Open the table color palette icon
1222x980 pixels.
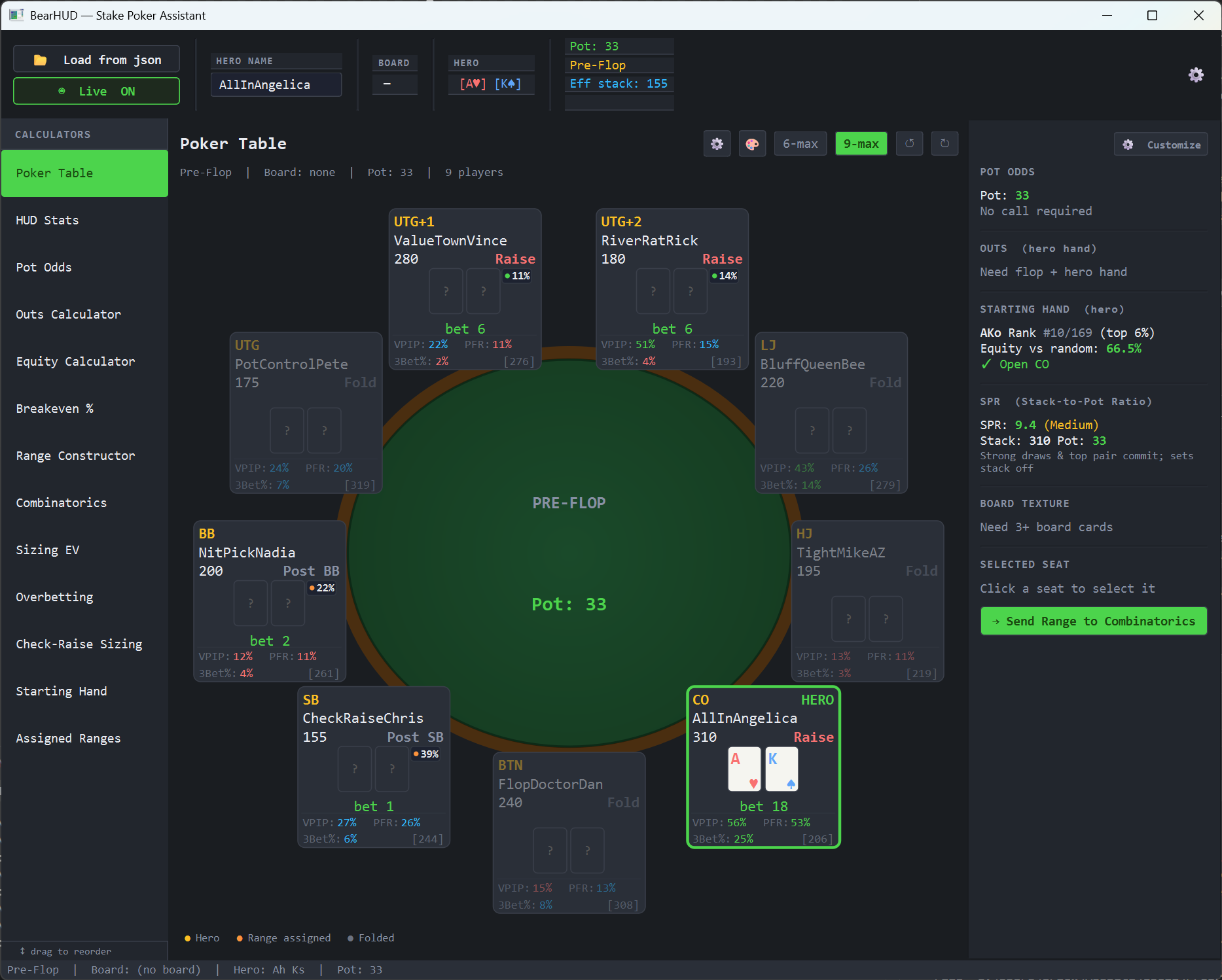point(753,144)
